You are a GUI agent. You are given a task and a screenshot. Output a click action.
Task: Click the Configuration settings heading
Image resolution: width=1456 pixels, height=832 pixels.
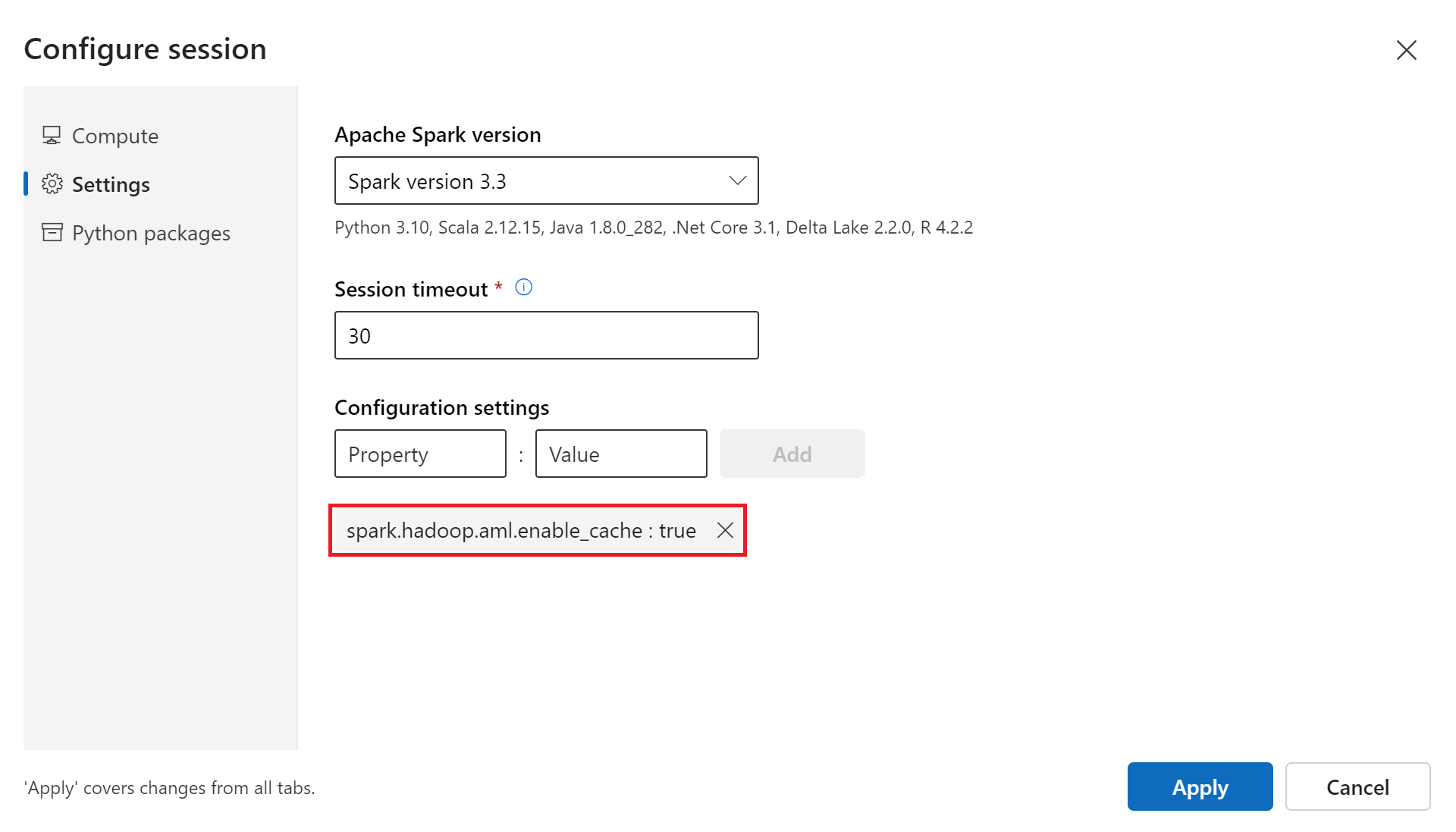[x=441, y=407]
